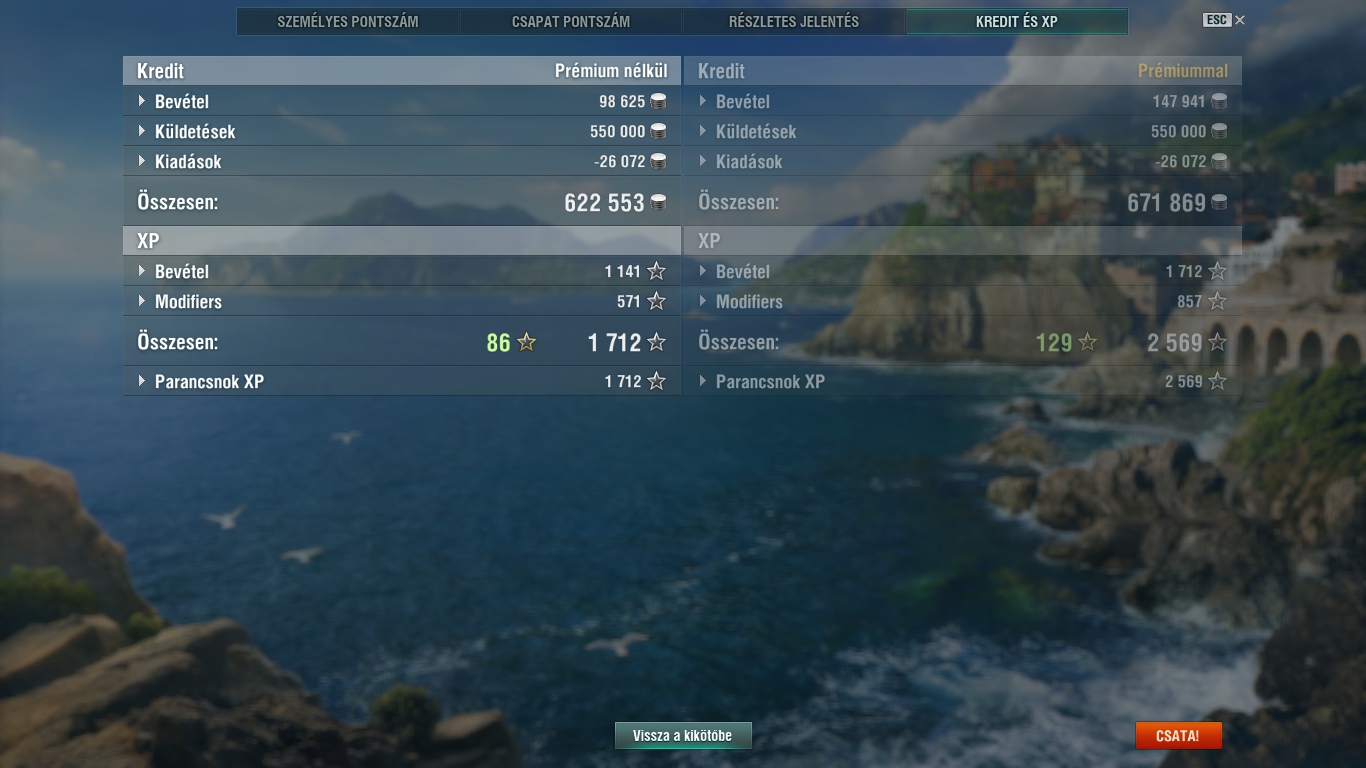Image resolution: width=1366 pixels, height=768 pixels.
Task: Expand the Parancsnok XP row
Action: 402,381
